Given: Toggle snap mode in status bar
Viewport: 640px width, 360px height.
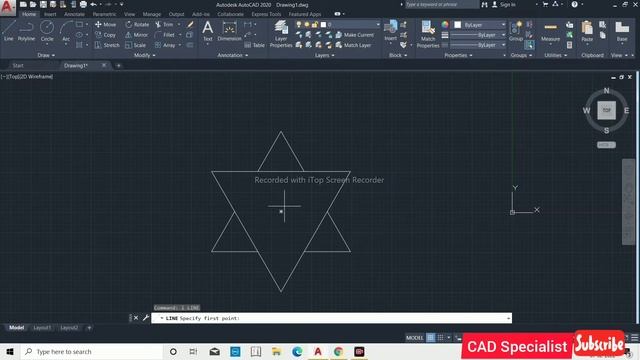Looking at the screenshot, I should 440,338.
